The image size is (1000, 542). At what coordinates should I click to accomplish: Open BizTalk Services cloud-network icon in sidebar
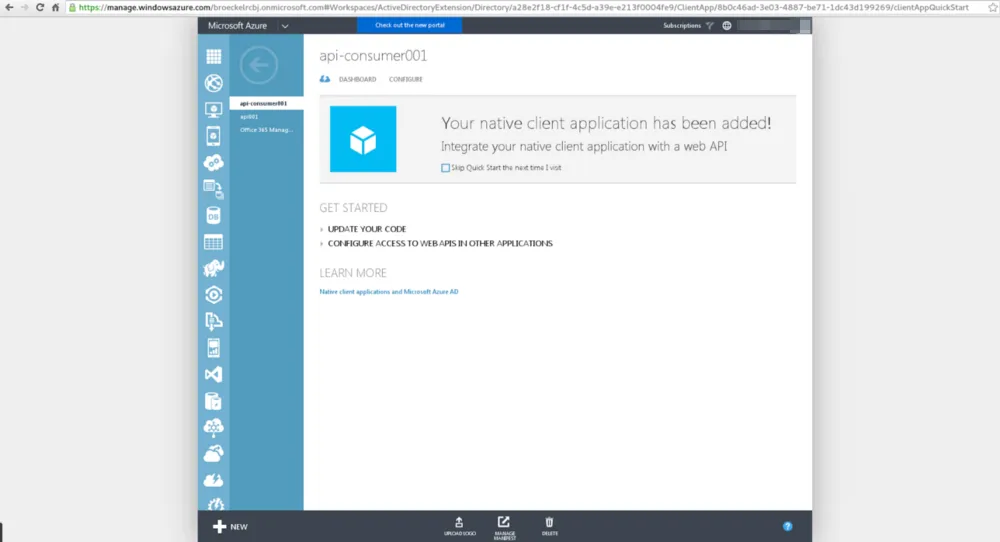214,427
